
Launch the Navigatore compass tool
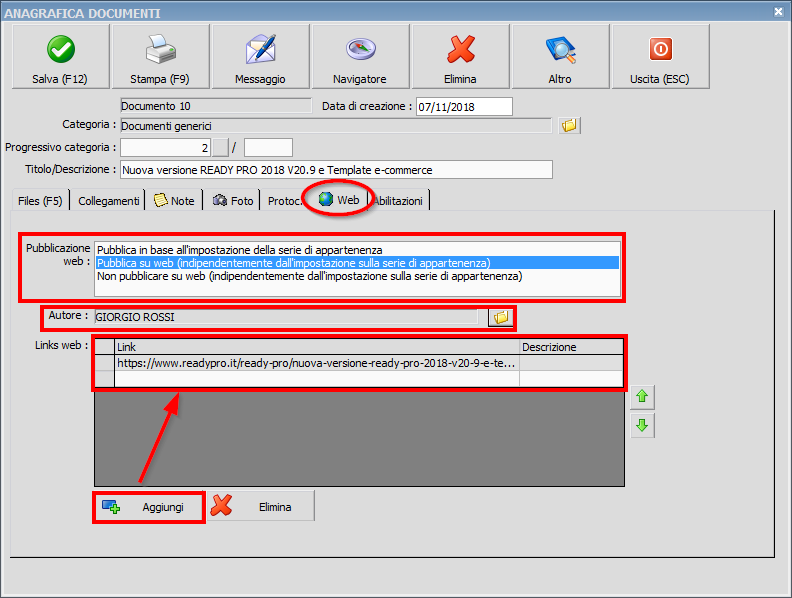coord(361,57)
